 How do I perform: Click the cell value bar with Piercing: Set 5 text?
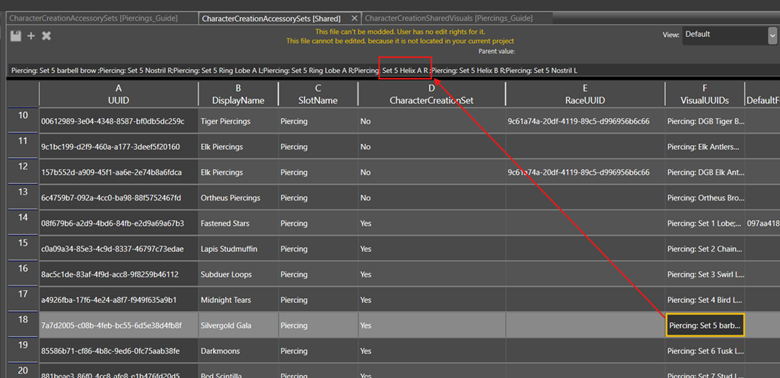click(393, 71)
